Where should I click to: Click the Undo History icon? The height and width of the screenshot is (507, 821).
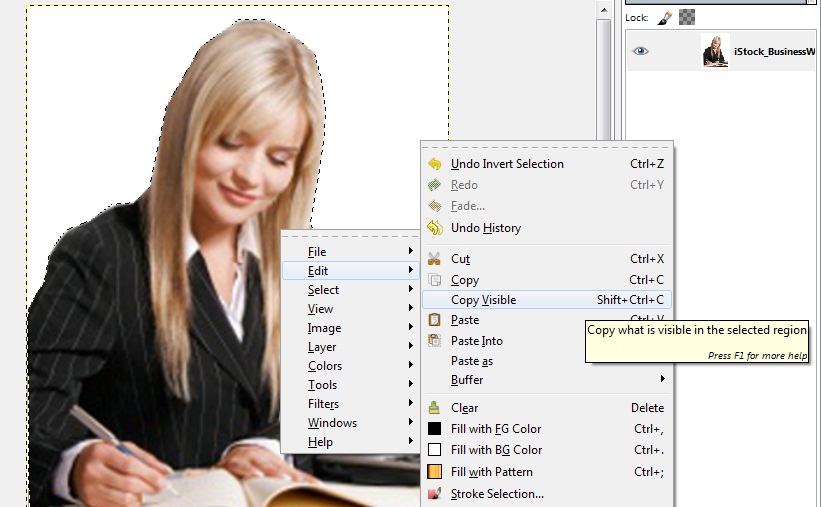pos(434,228)
